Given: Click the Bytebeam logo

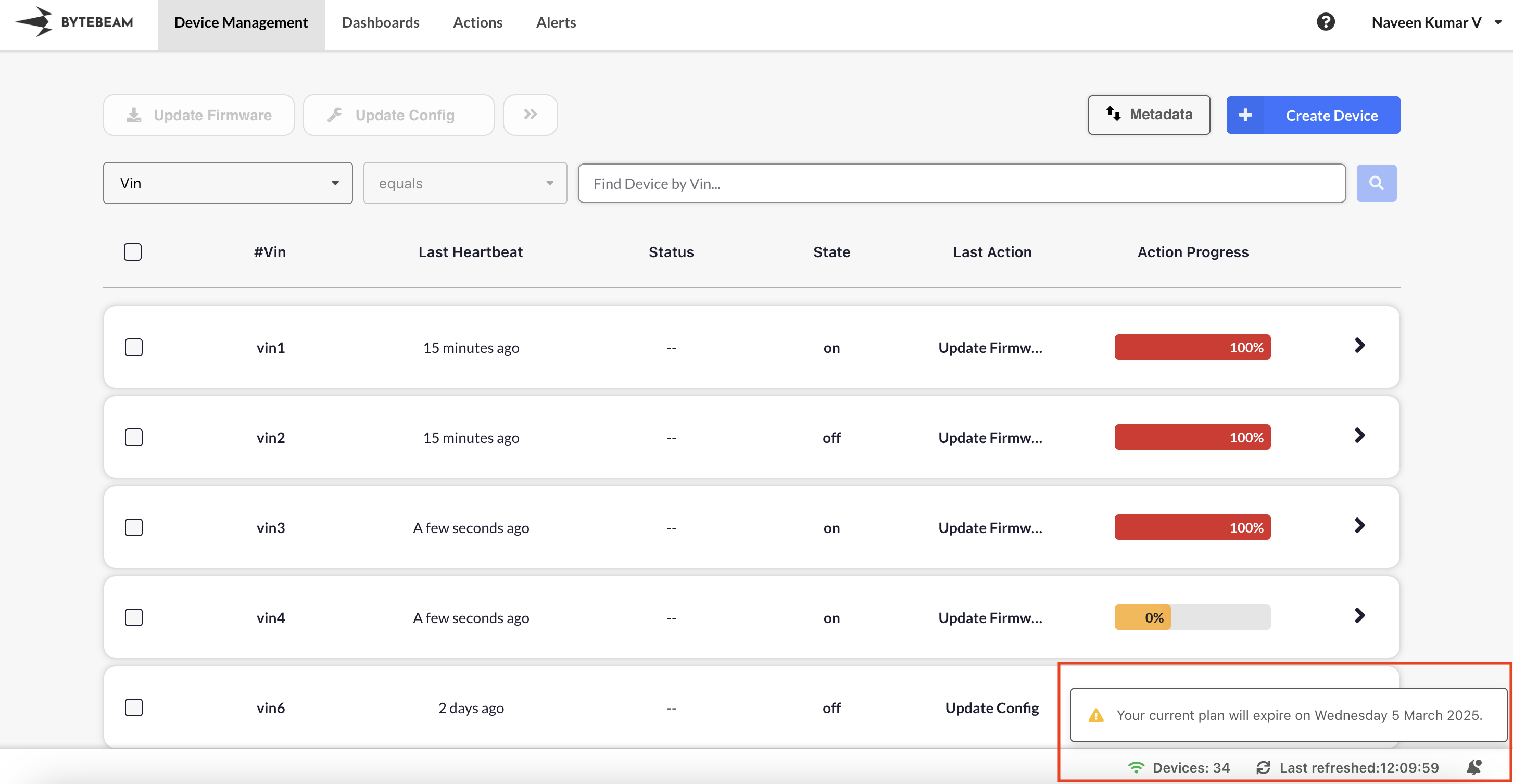Looking at the screenshot, I should [74, 22].
